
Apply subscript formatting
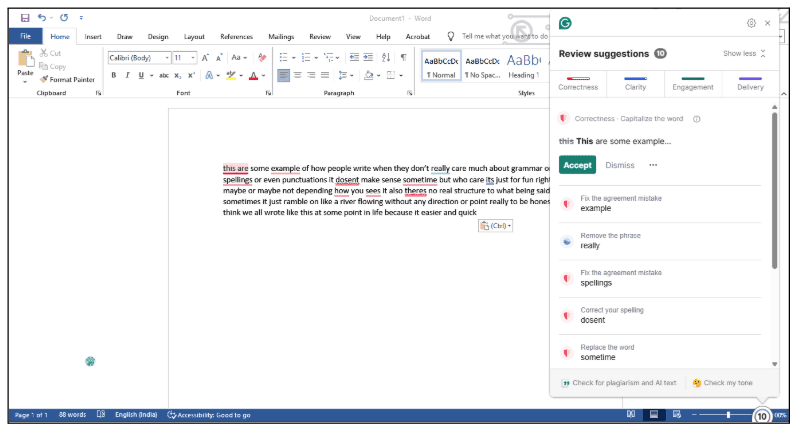click(178, 76)
